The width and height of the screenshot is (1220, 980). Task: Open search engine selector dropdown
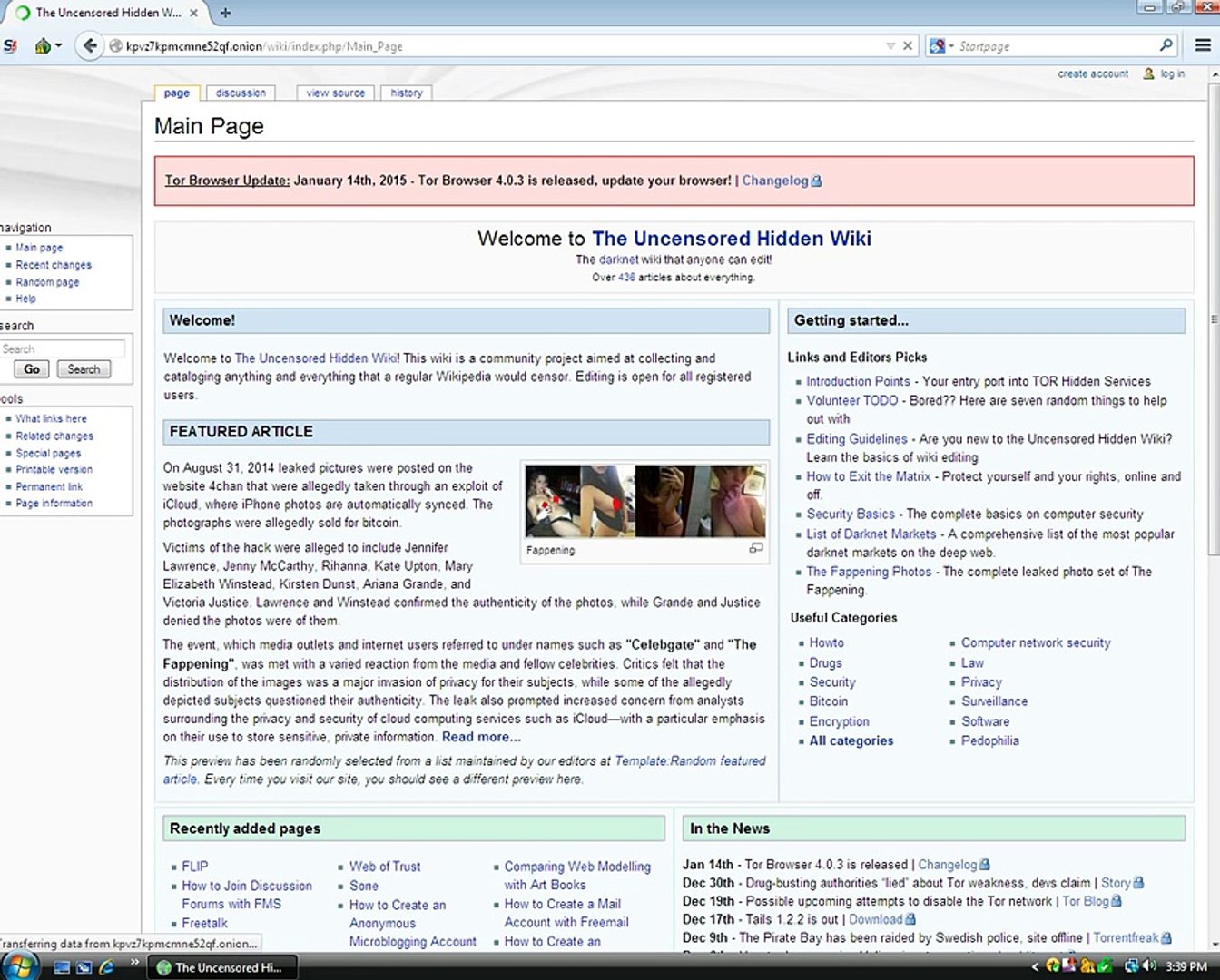click(941, 45)
